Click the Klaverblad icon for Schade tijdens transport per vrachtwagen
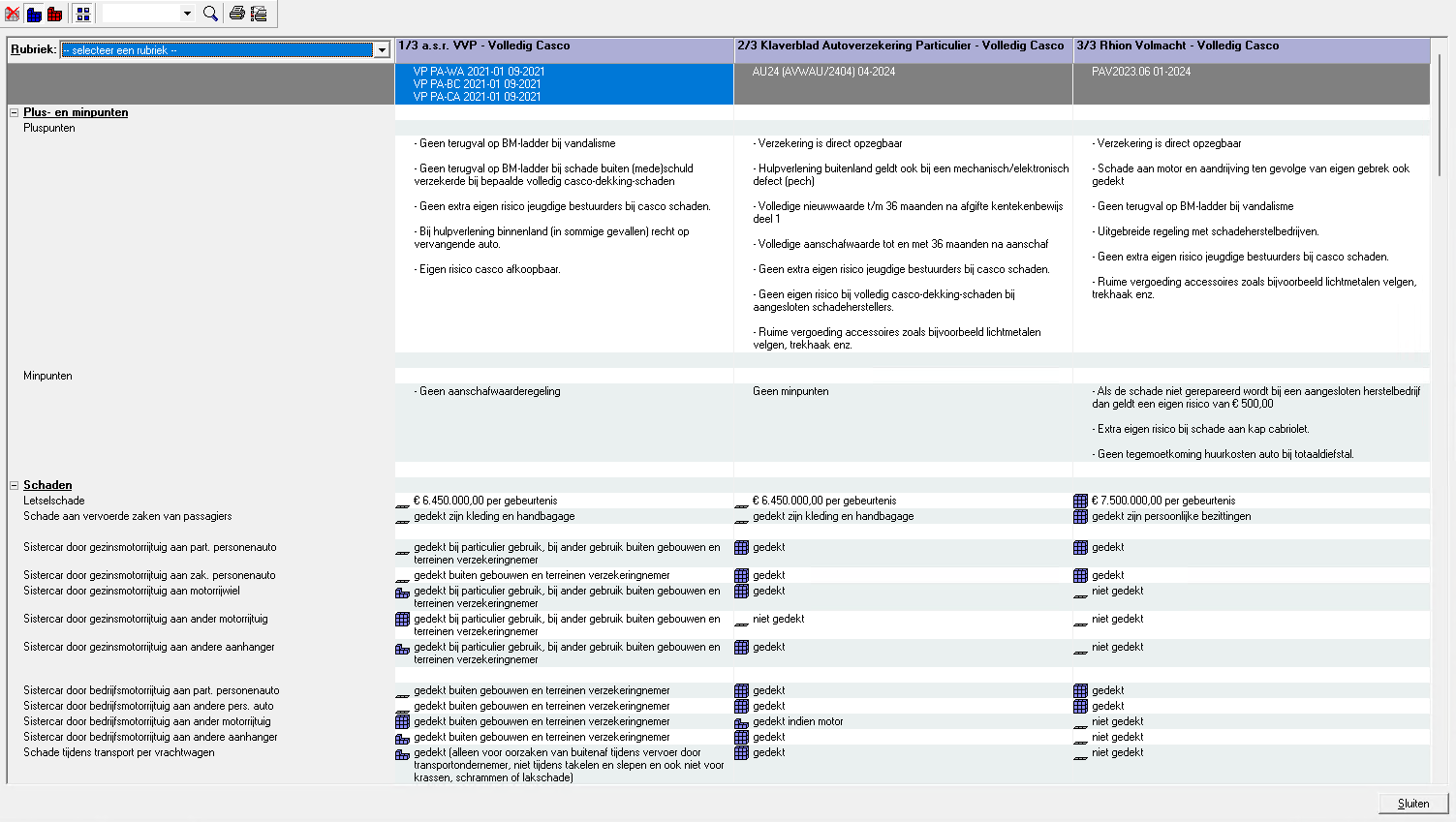The height and width of the screenshot is (822, 1456). pyautogui.click(x=741, y=753)
